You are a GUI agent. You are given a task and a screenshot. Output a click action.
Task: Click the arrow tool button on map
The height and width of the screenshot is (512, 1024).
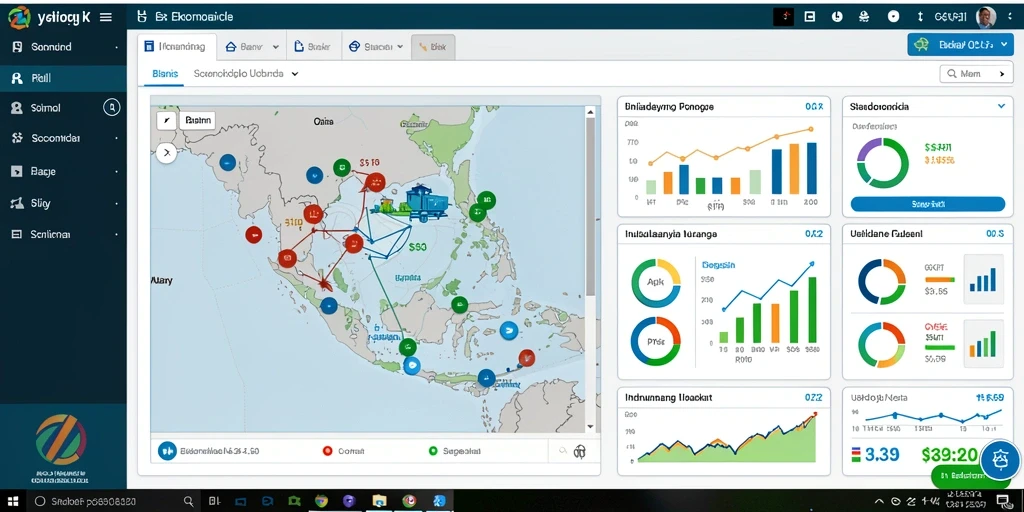pos(166,120)
